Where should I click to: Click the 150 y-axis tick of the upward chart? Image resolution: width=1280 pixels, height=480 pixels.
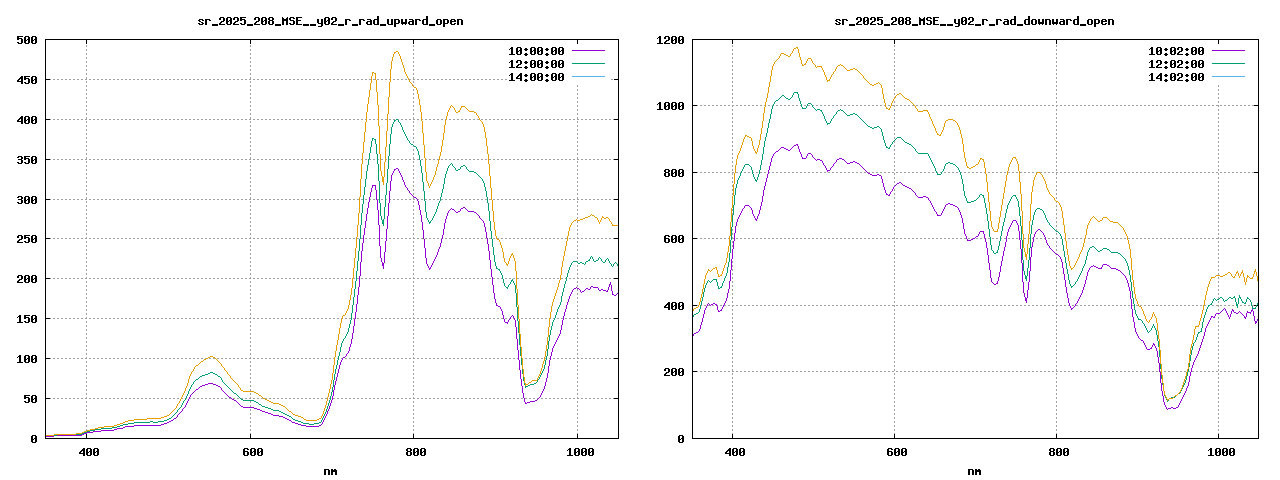coord(28,319)
